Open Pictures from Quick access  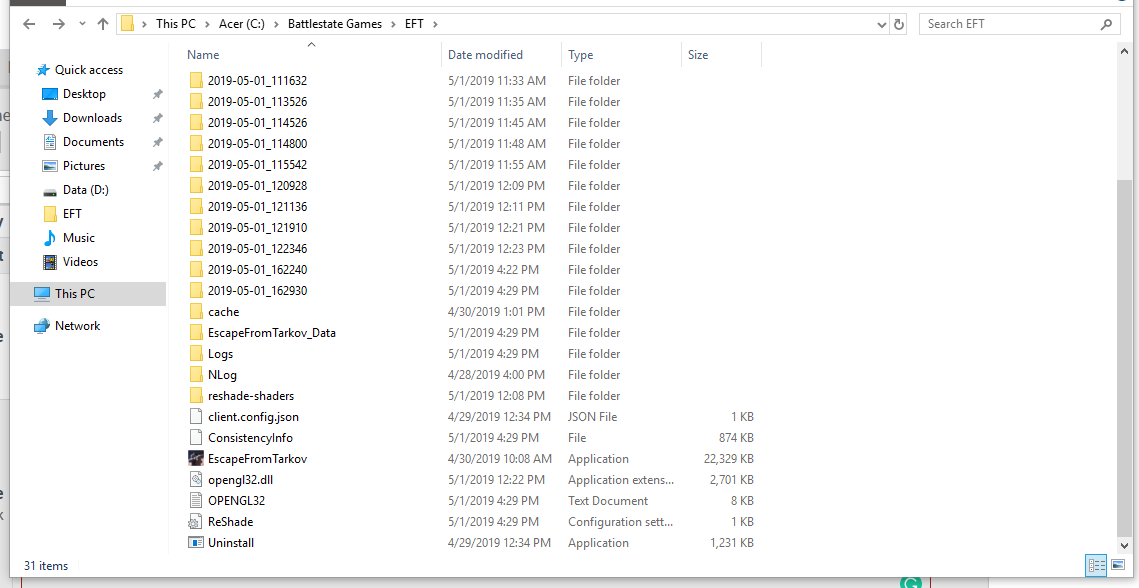pyautogui.click(x=84, y=166)
